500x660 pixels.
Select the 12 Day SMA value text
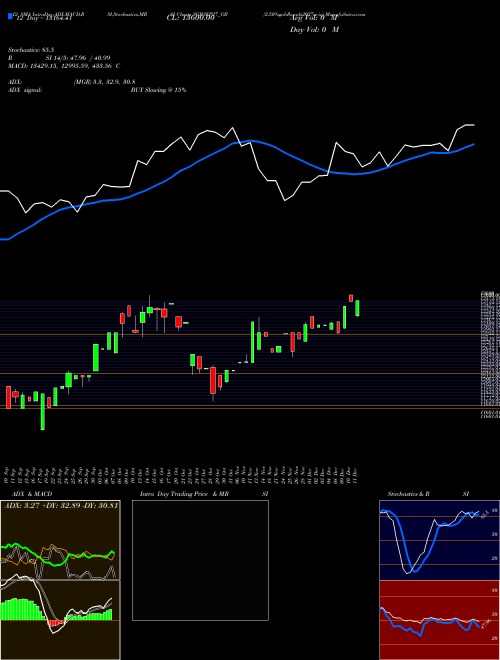pyautogui.click(x=45, y=18)
